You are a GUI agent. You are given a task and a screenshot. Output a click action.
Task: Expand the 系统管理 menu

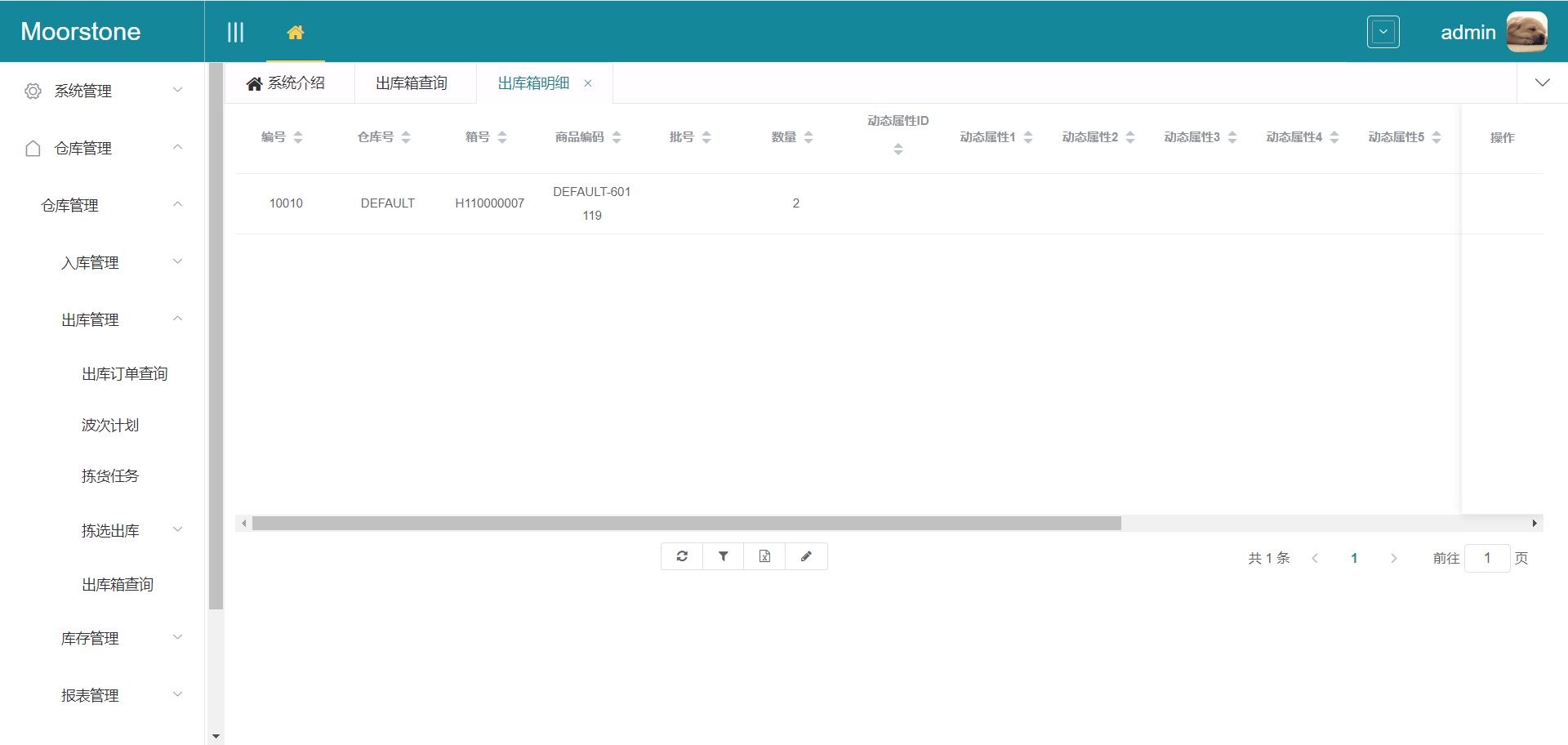(102, 91)
